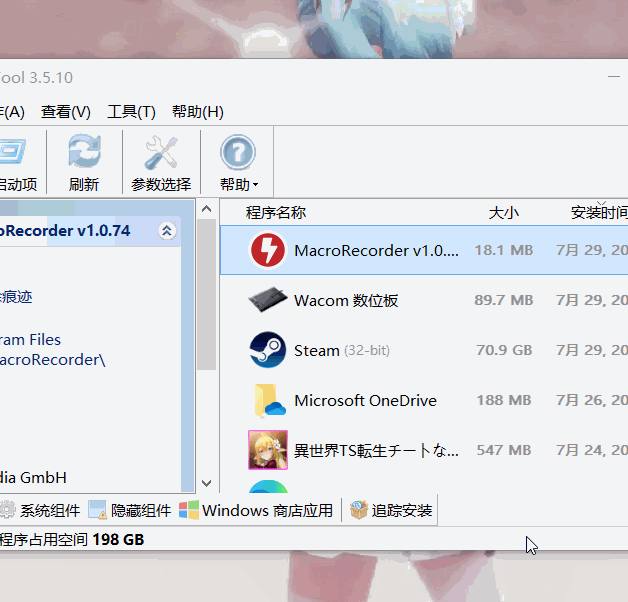Open the Help toolbar dropdown arrow
The height and width of the screenshot is (602, 628).
click(256, 185)
